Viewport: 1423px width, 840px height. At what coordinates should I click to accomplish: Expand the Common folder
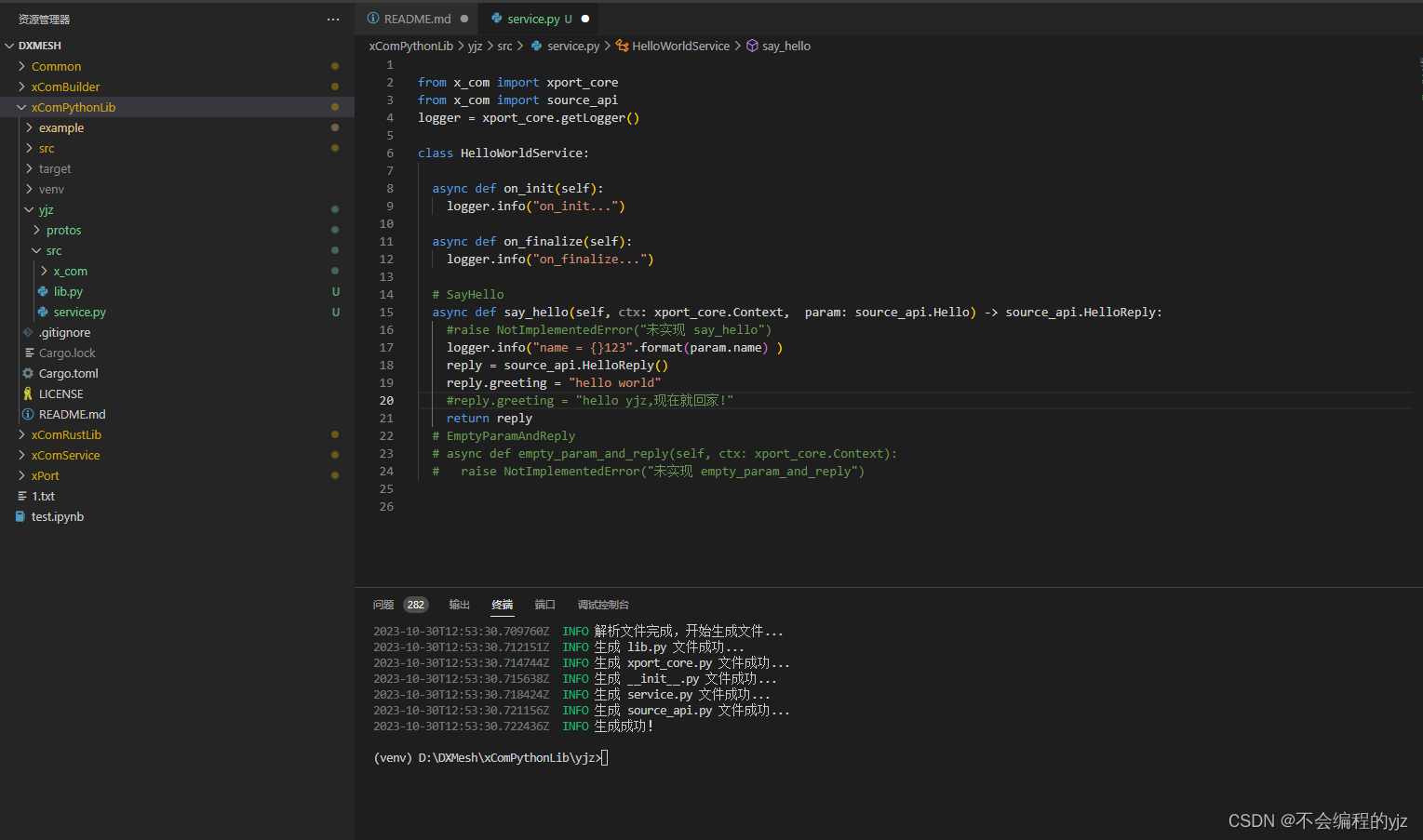pyautogui.click(x=21, y=66)
